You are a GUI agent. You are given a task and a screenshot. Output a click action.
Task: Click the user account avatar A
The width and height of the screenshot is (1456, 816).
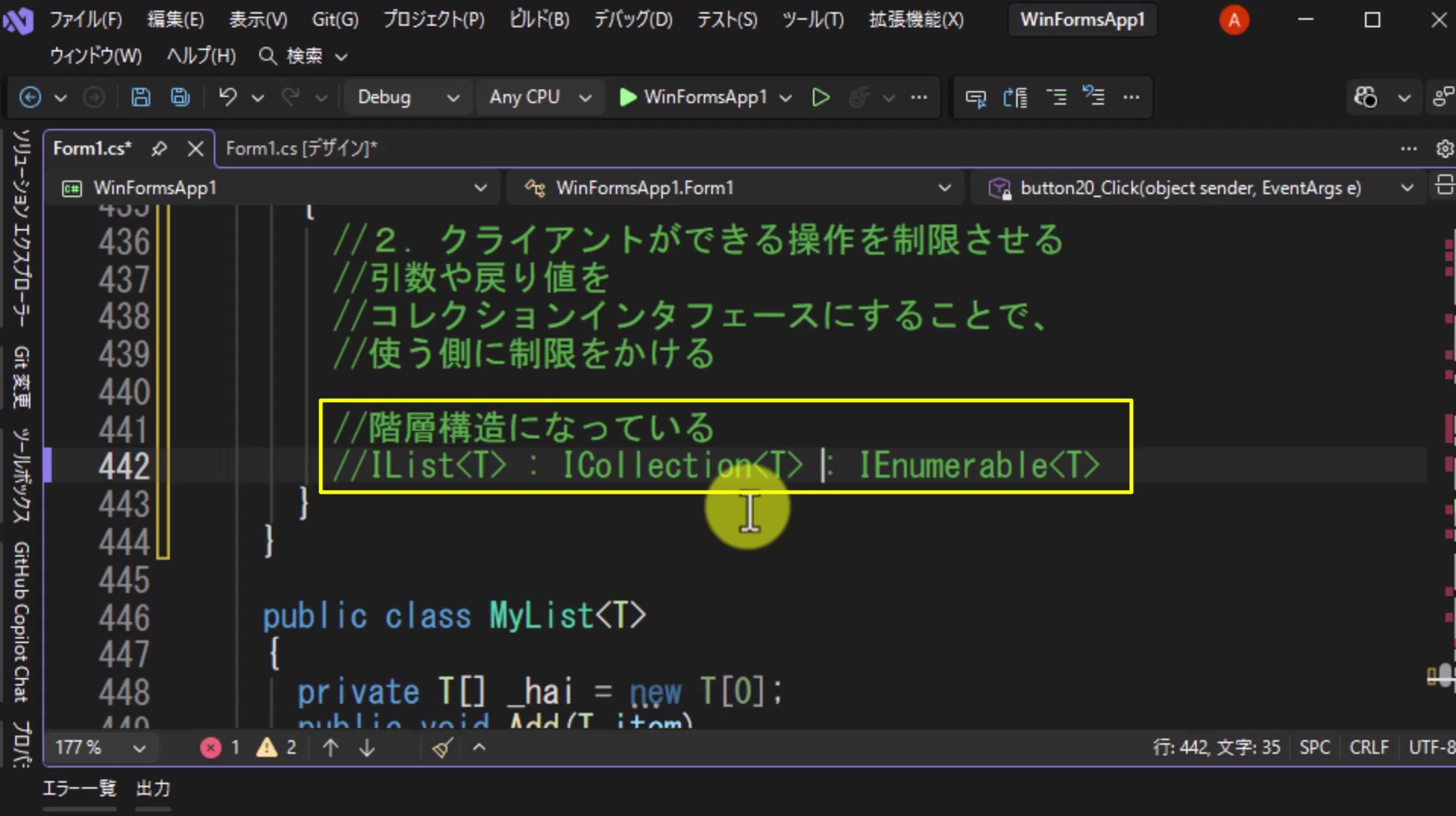[1234, 20]
